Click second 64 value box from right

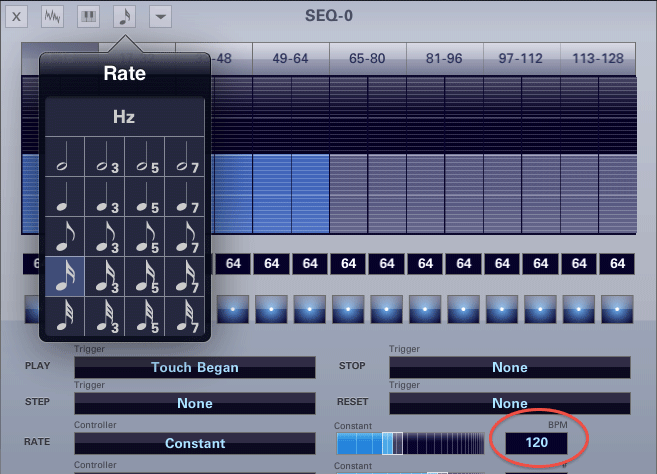pyautogui.click(x=579, y=264)
